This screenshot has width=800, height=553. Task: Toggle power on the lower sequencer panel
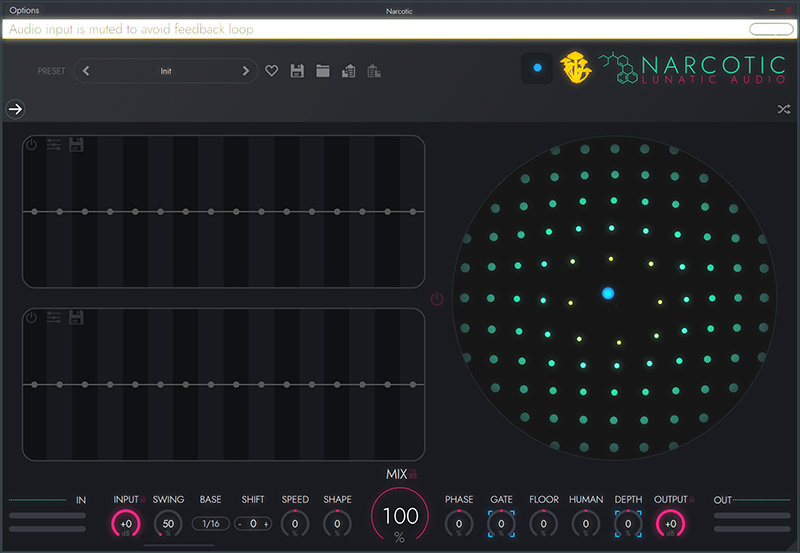click(x=31, y=318)
